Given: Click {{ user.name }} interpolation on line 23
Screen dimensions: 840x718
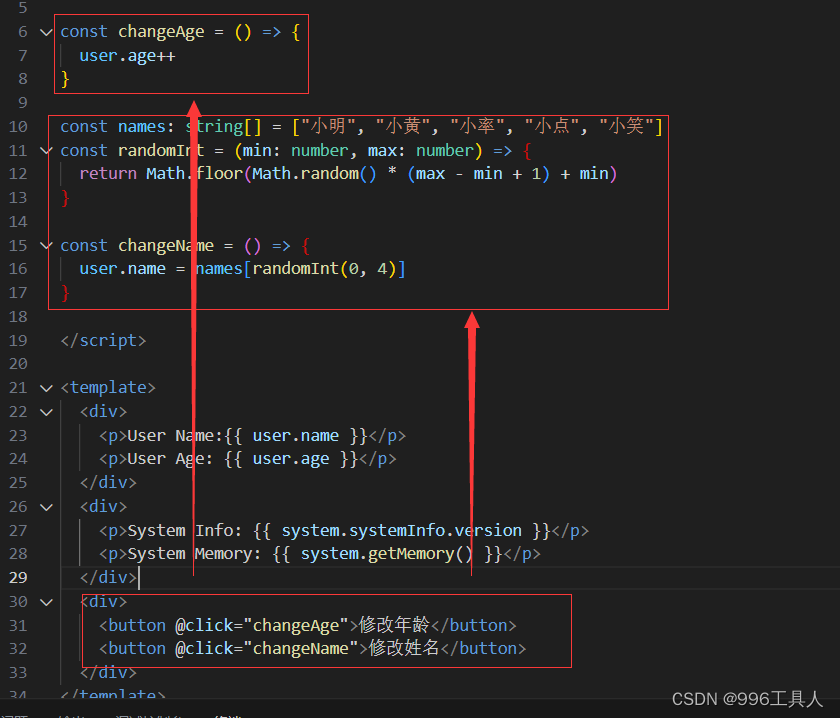Looking at the screenshot, I should (x=296, y=436).
